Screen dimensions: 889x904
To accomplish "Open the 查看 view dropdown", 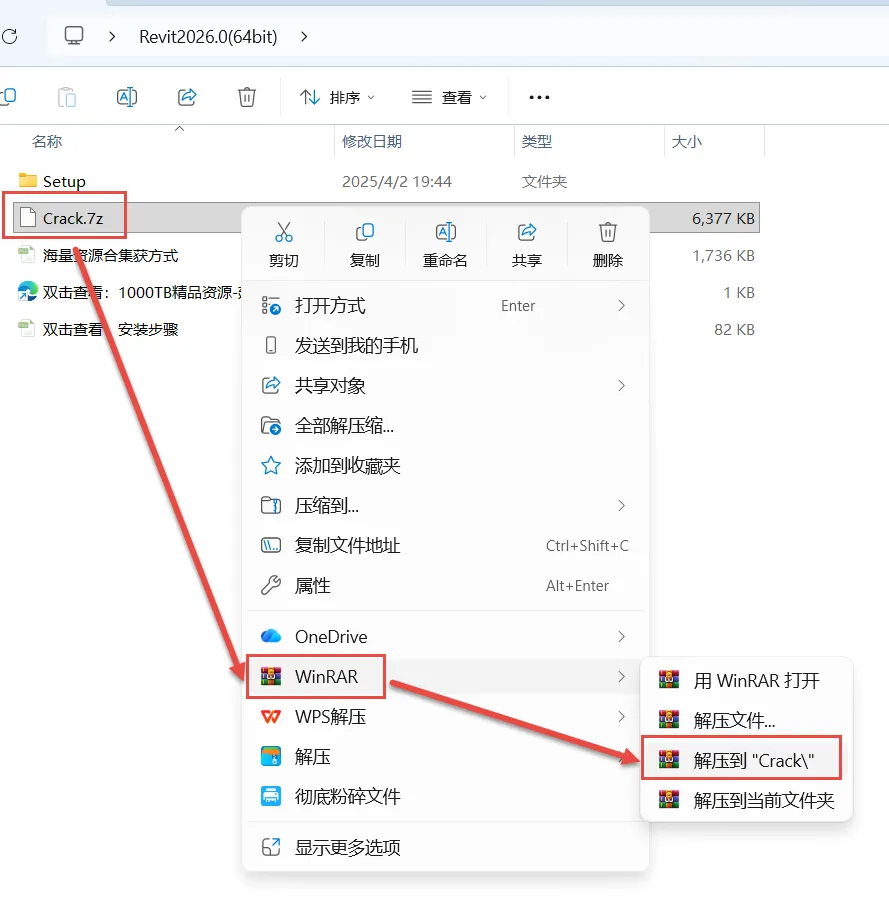I will [x=449, y=97].
